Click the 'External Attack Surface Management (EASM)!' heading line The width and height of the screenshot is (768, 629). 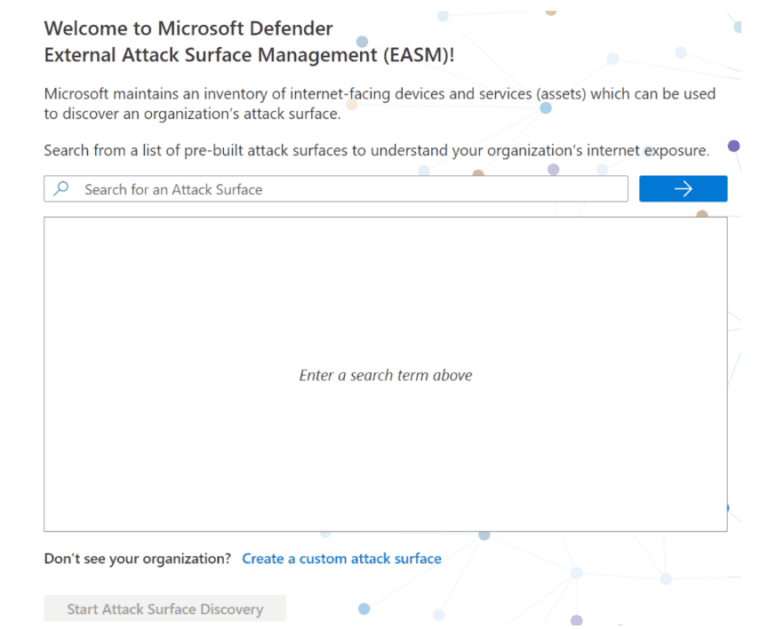(249, 55)
